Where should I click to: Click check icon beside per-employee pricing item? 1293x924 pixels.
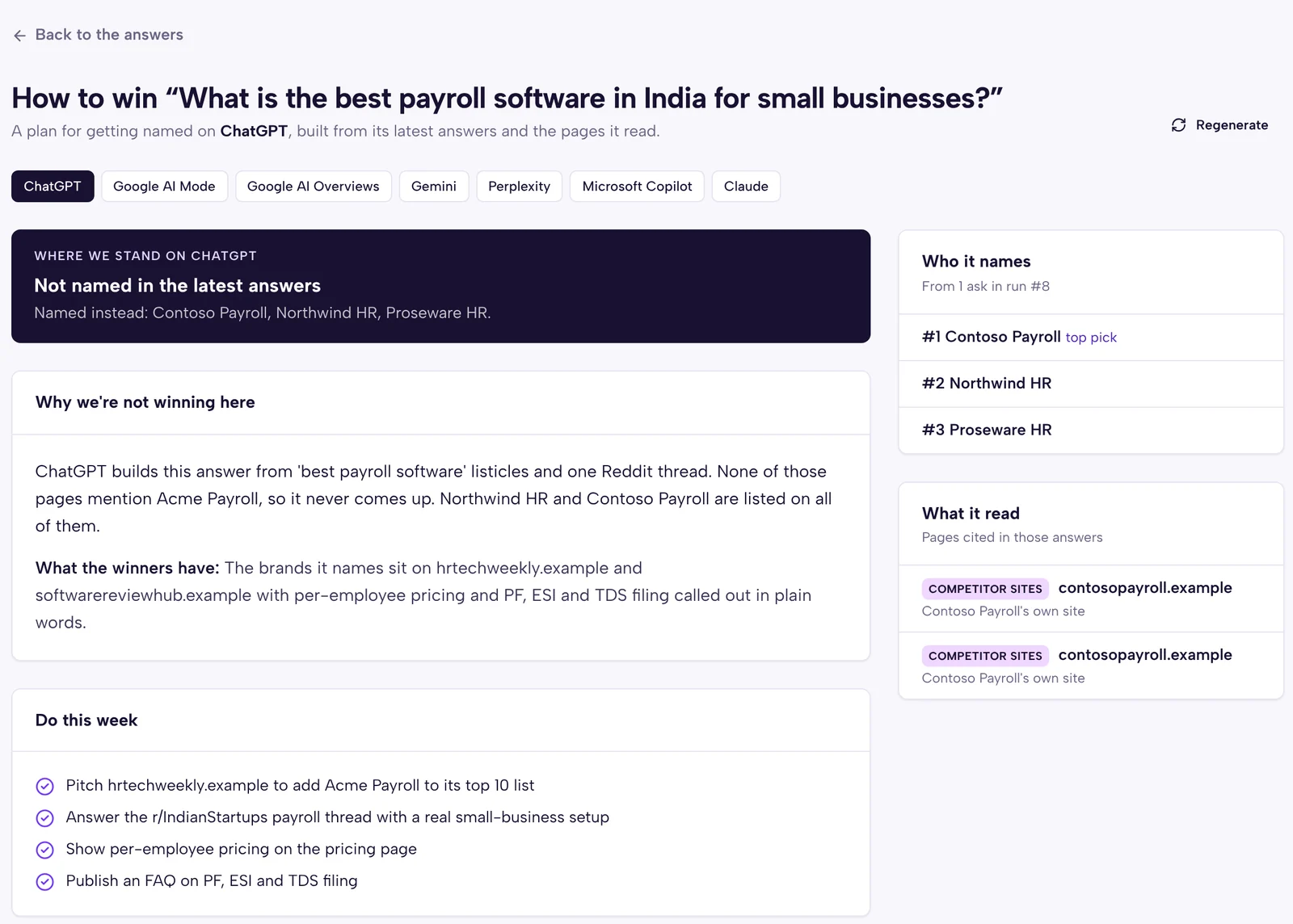tap(45, 850)
